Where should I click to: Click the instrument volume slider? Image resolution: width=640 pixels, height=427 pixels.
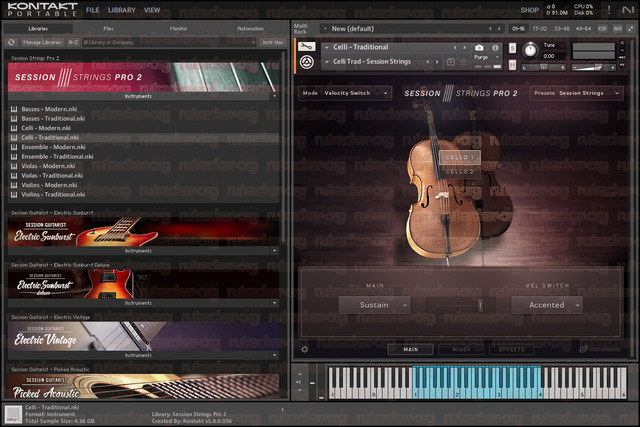[593, 67]
